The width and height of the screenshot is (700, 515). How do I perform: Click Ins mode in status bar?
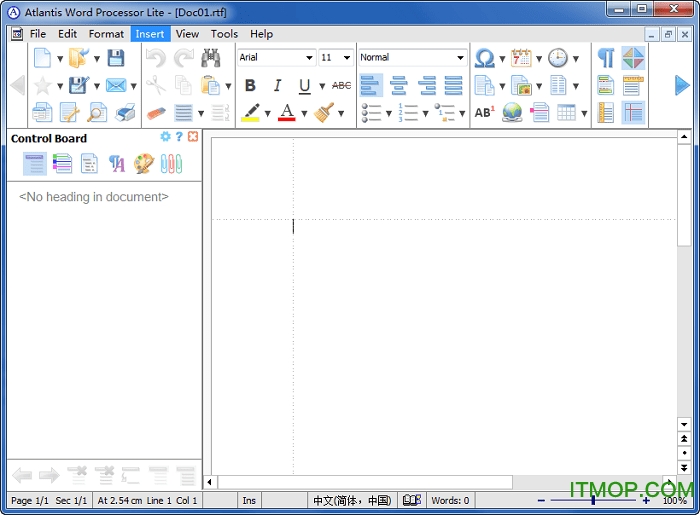pos(249,501)
